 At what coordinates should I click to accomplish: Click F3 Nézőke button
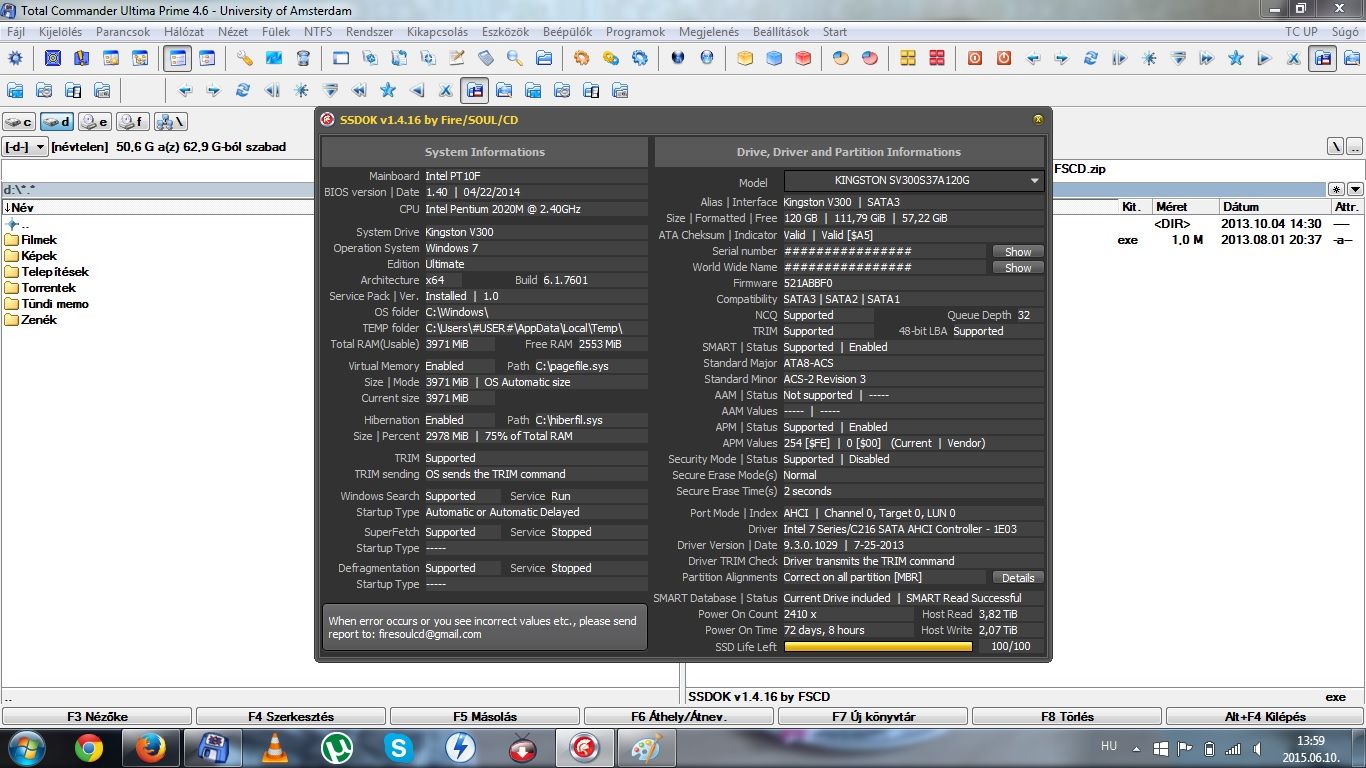tap(97, 716)
